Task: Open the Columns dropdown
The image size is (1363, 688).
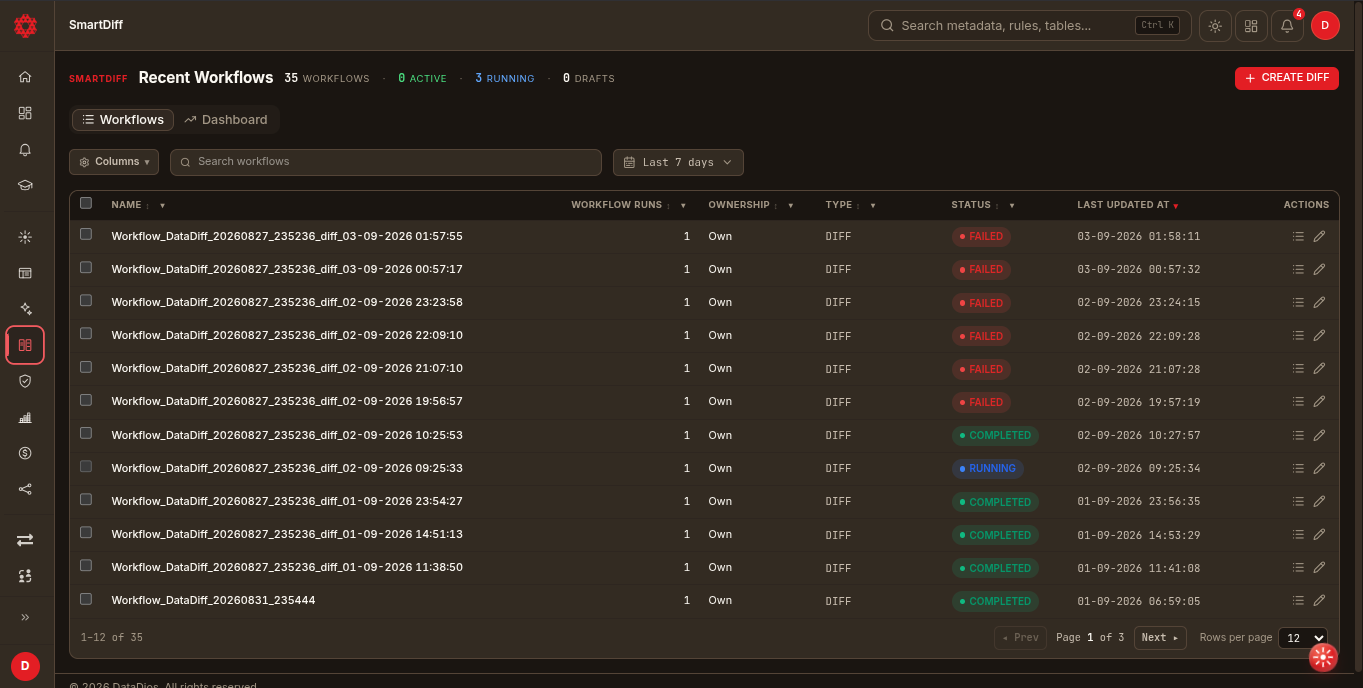Action: (114, 162)
